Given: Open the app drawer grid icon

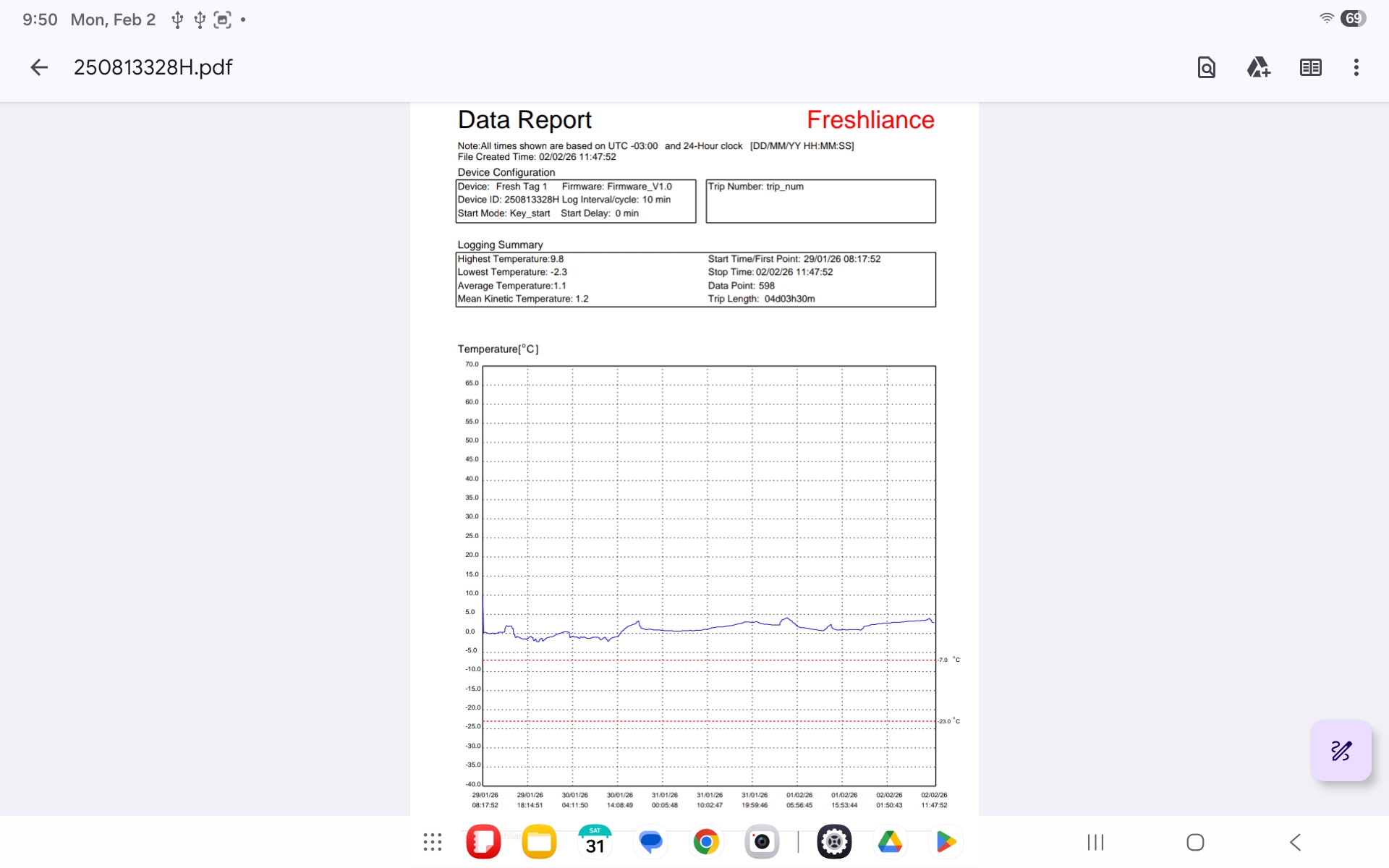Looking at the screenshot, I should [433, 842].
